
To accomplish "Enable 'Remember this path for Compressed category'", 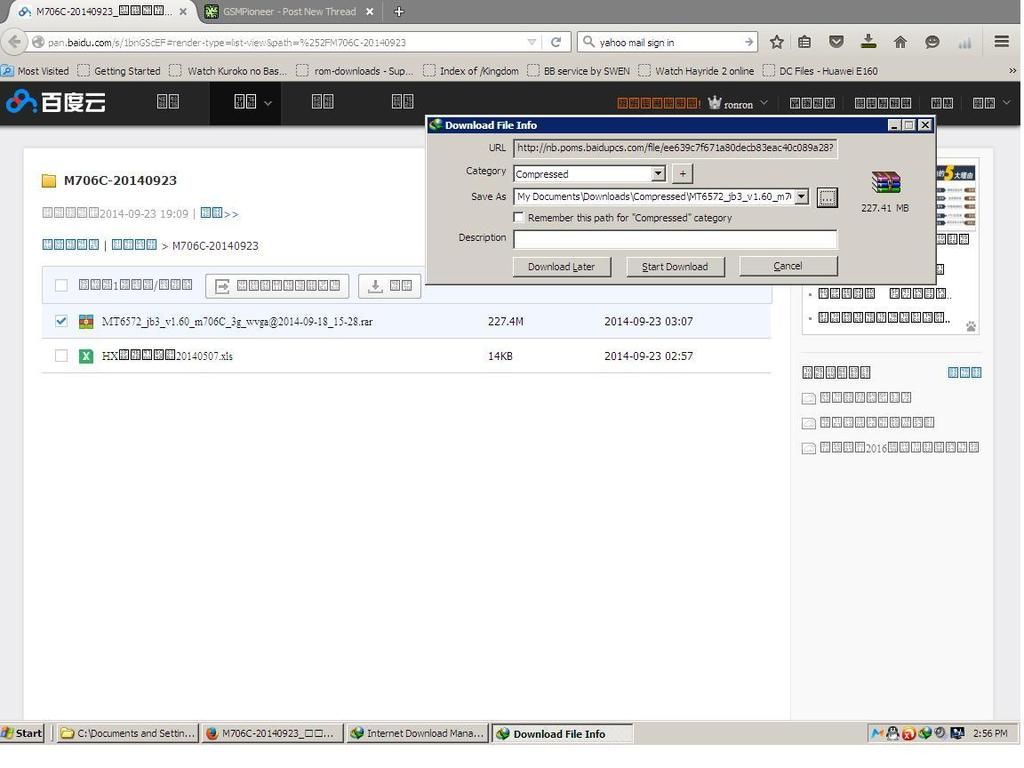I will [x=519, y=217].
